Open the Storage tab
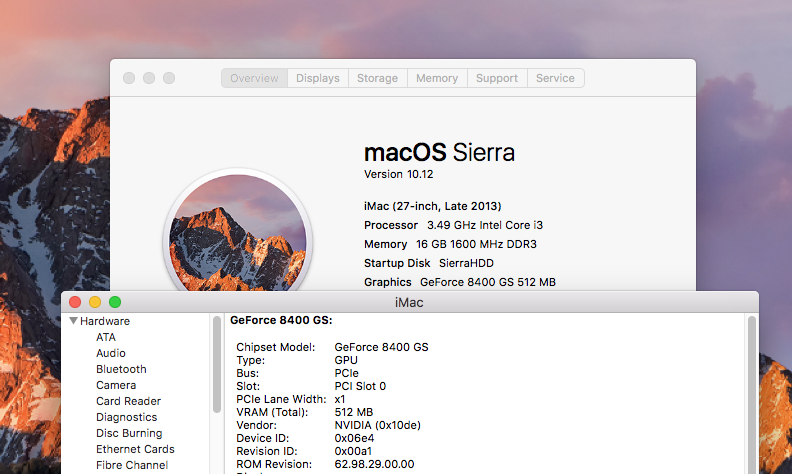 click(x=377, y=78)
